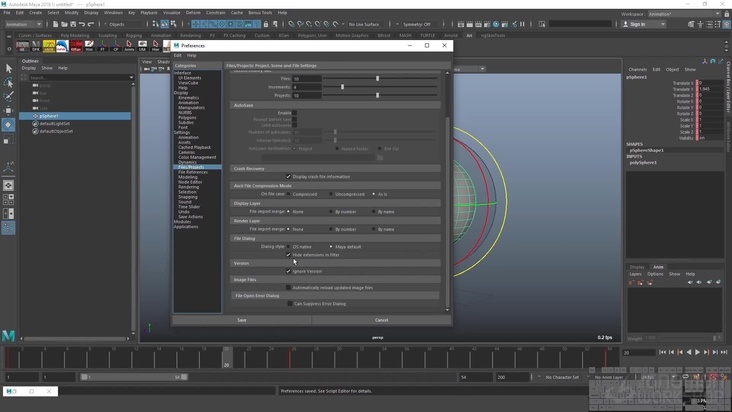Click Save in Preferences dialog
The image size is (732, 412).
pos(241,320)
